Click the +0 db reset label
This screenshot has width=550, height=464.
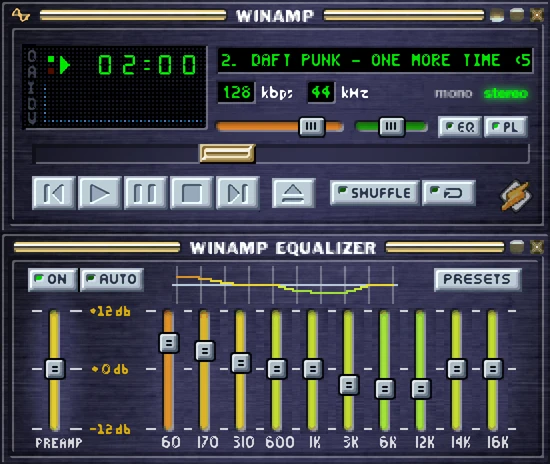tap(110, 369)
